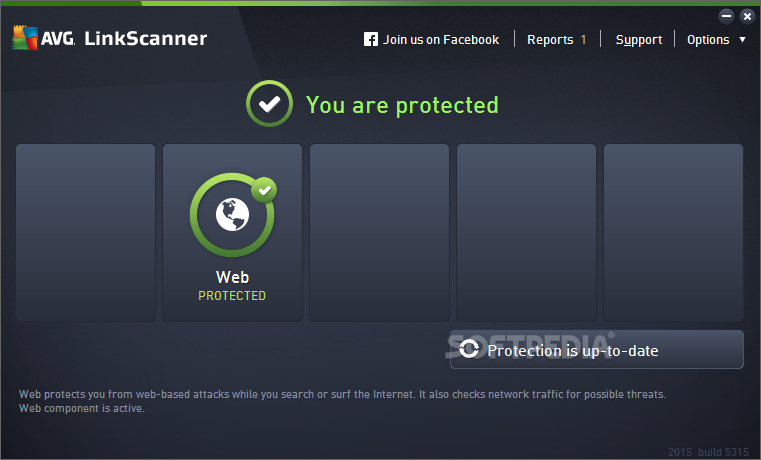
Task: Click the large green protected checkmark icon
Action: click(x=269, y=103)
